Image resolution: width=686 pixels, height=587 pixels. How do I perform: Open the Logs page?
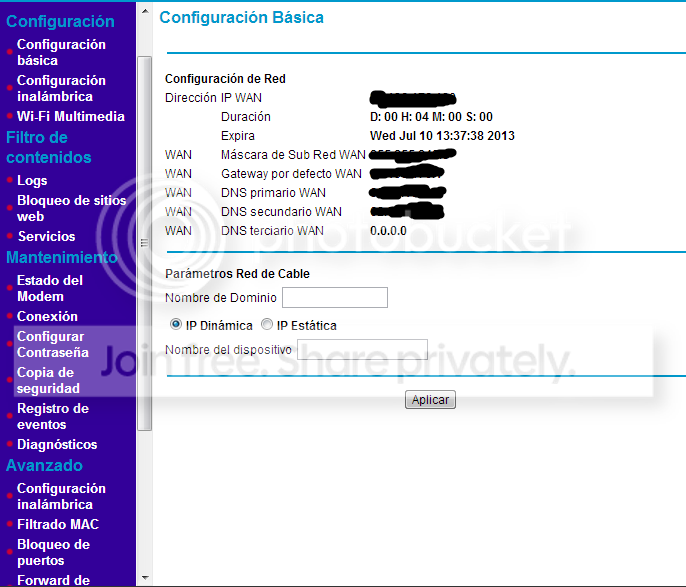click(x=32, y=181)
